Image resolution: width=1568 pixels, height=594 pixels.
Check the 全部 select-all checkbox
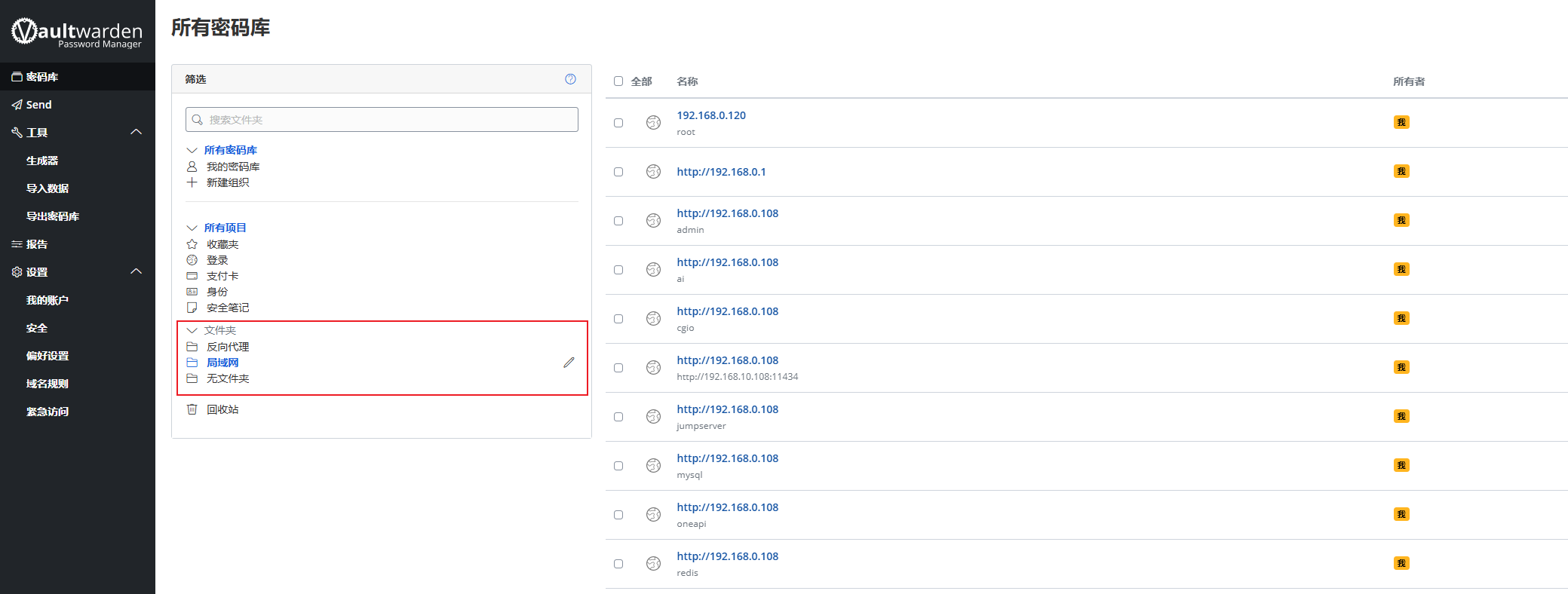(x=618, y=81)
